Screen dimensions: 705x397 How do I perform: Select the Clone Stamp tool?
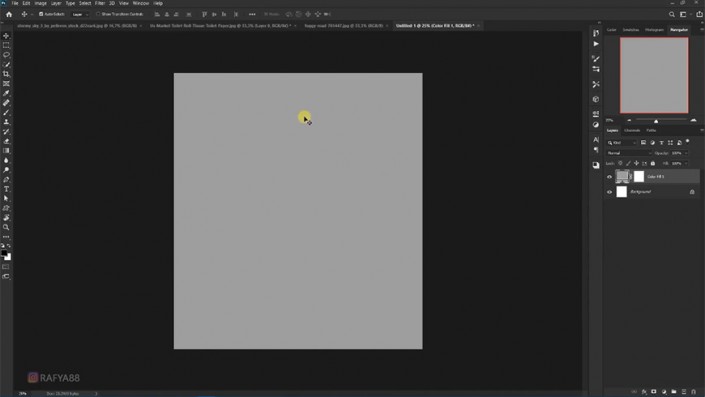(6, 122)
